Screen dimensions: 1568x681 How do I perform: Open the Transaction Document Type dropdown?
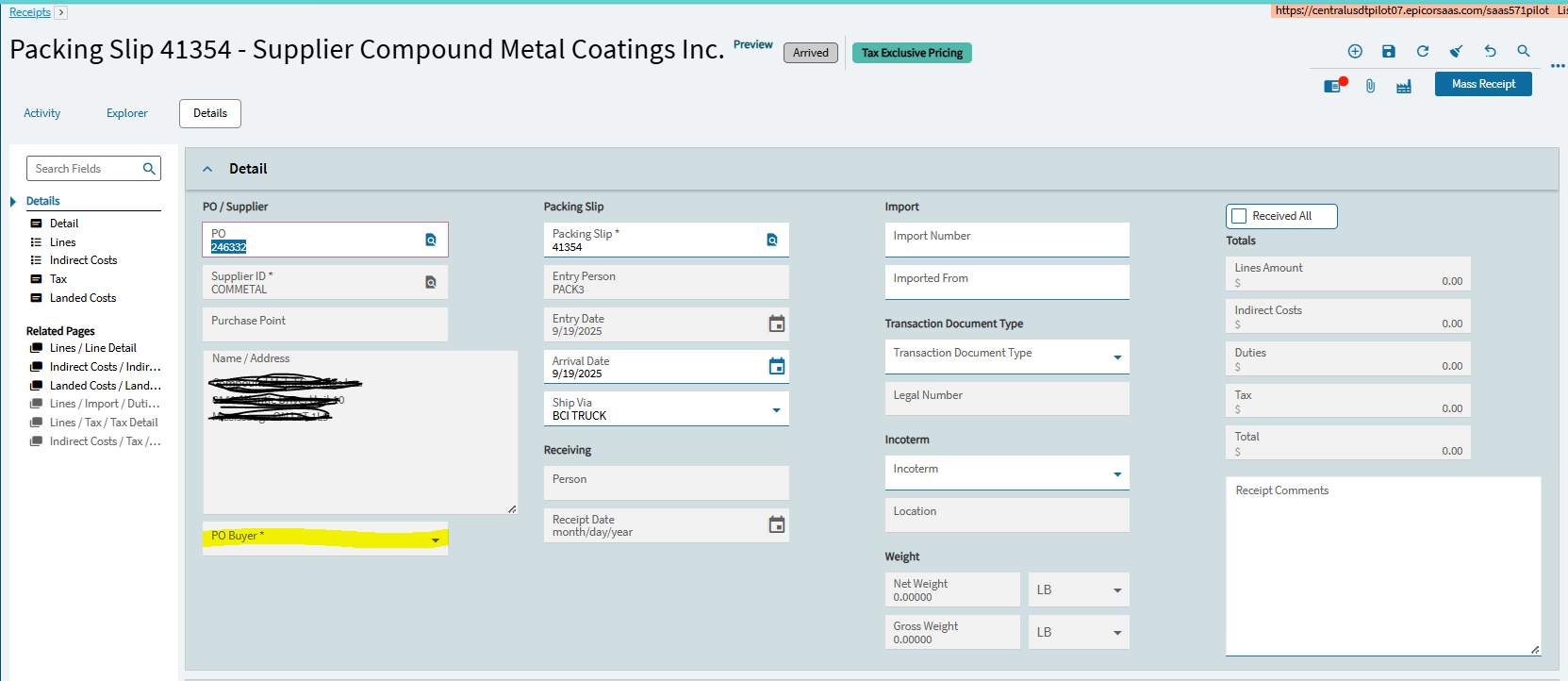1117,357
